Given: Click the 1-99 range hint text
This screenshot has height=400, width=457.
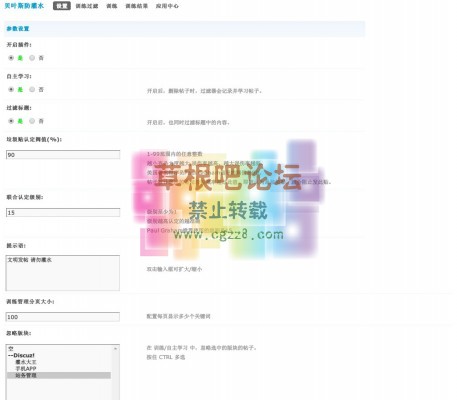Looking at the screenshot, I should click(x=175, y=154).
